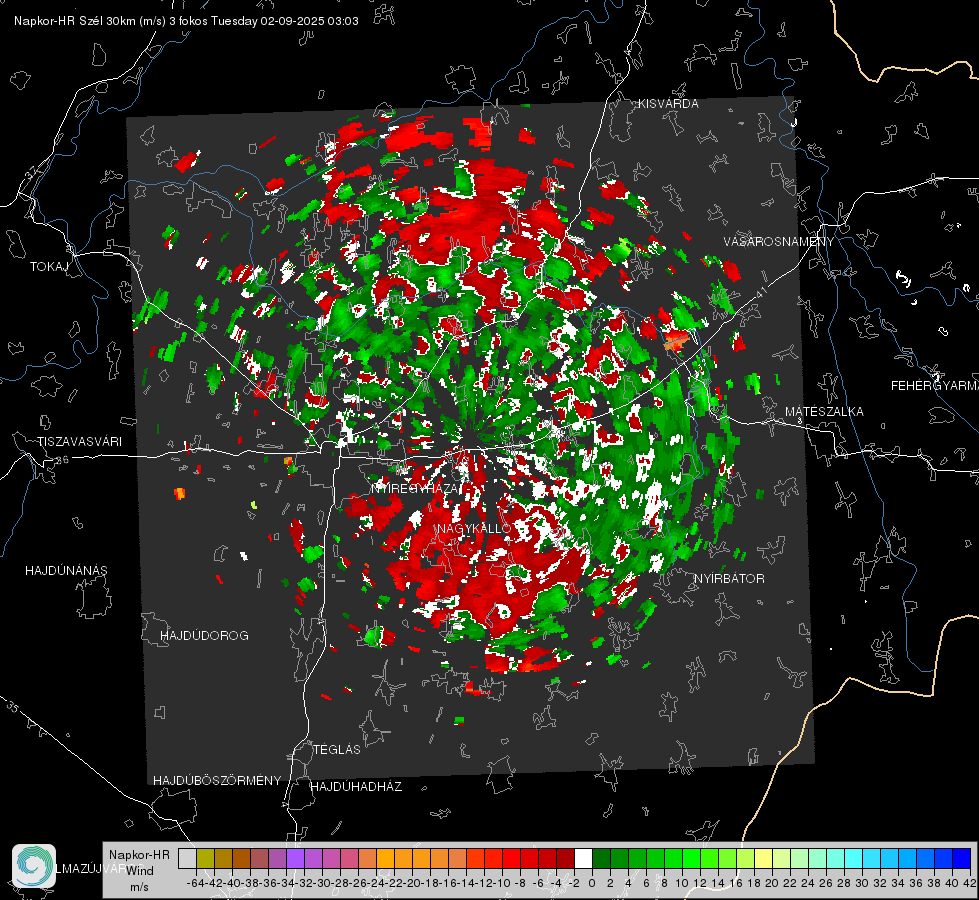Click the FEHÉRGYARMAT city label

pos(934,386)
